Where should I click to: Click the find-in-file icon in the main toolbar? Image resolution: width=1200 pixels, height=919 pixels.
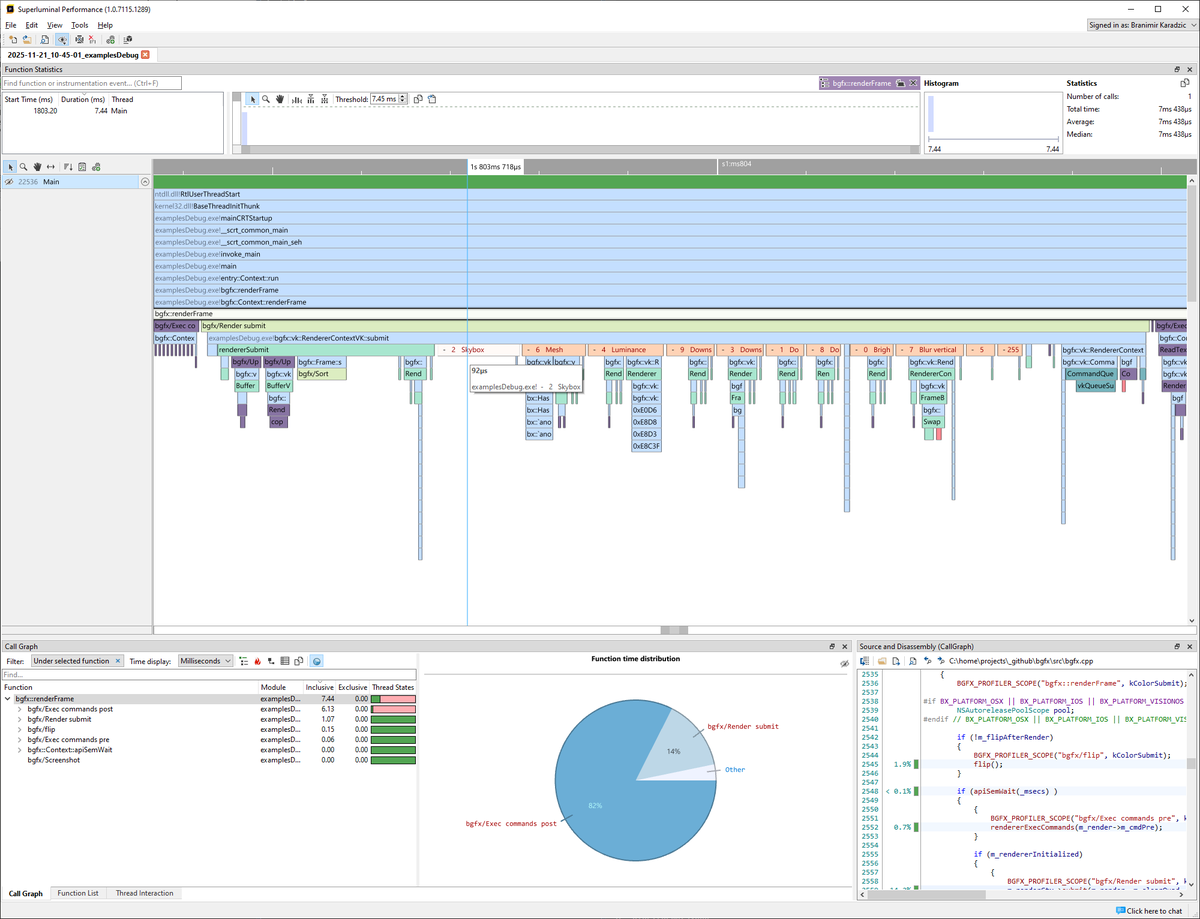(44, 40)
